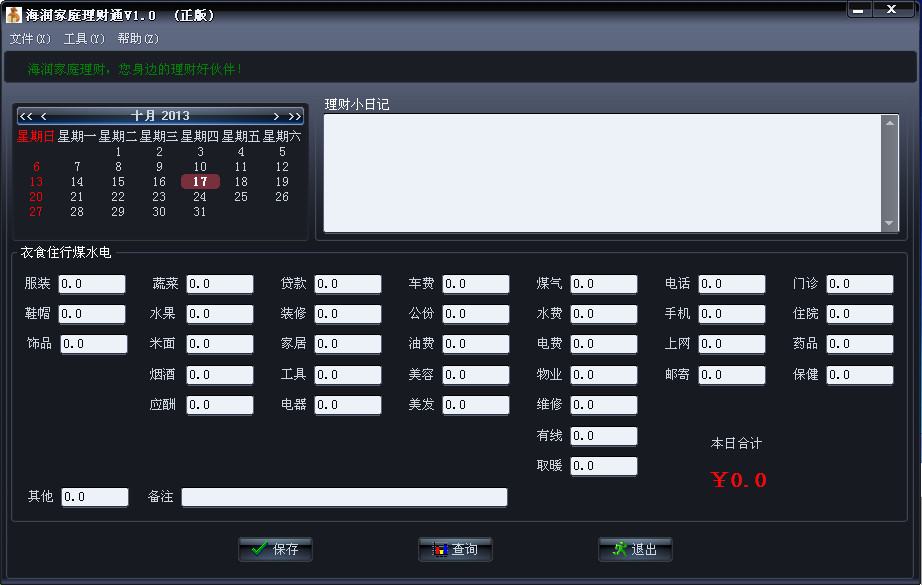Go to previous year in calendar
922x585 pixels.
(x=26, y=116)
